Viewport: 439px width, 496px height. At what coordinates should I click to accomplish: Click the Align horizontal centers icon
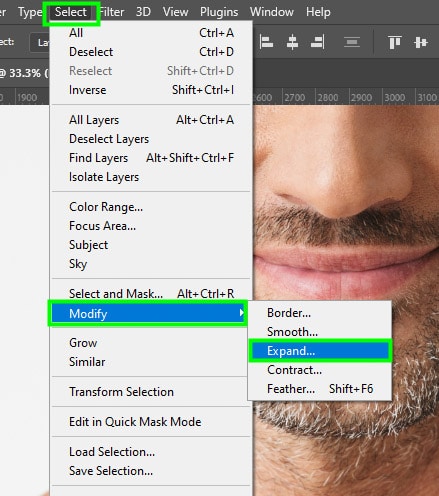292,42
